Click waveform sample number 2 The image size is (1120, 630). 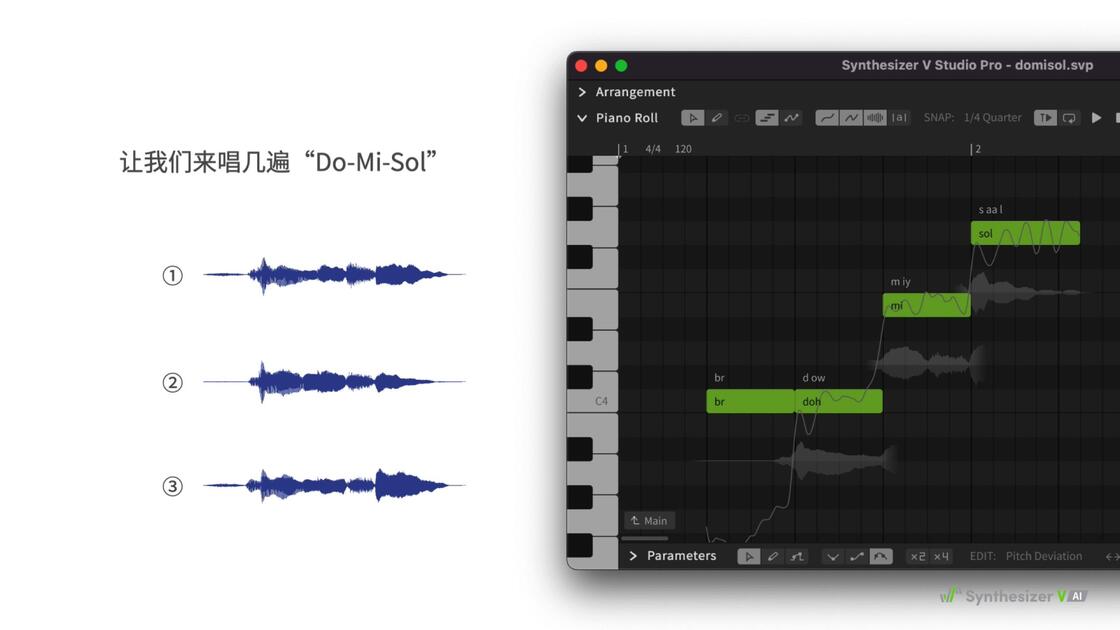[x=334, y=382]
